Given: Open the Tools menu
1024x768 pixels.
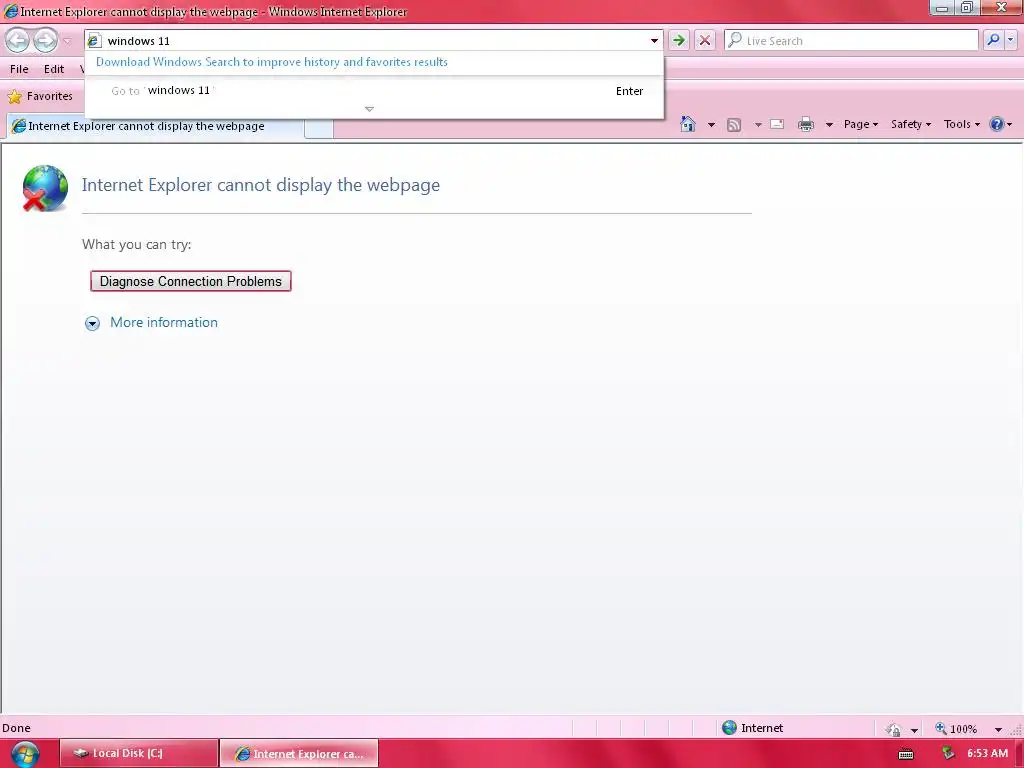Looking at the screenshot, I should click(961, 124).
